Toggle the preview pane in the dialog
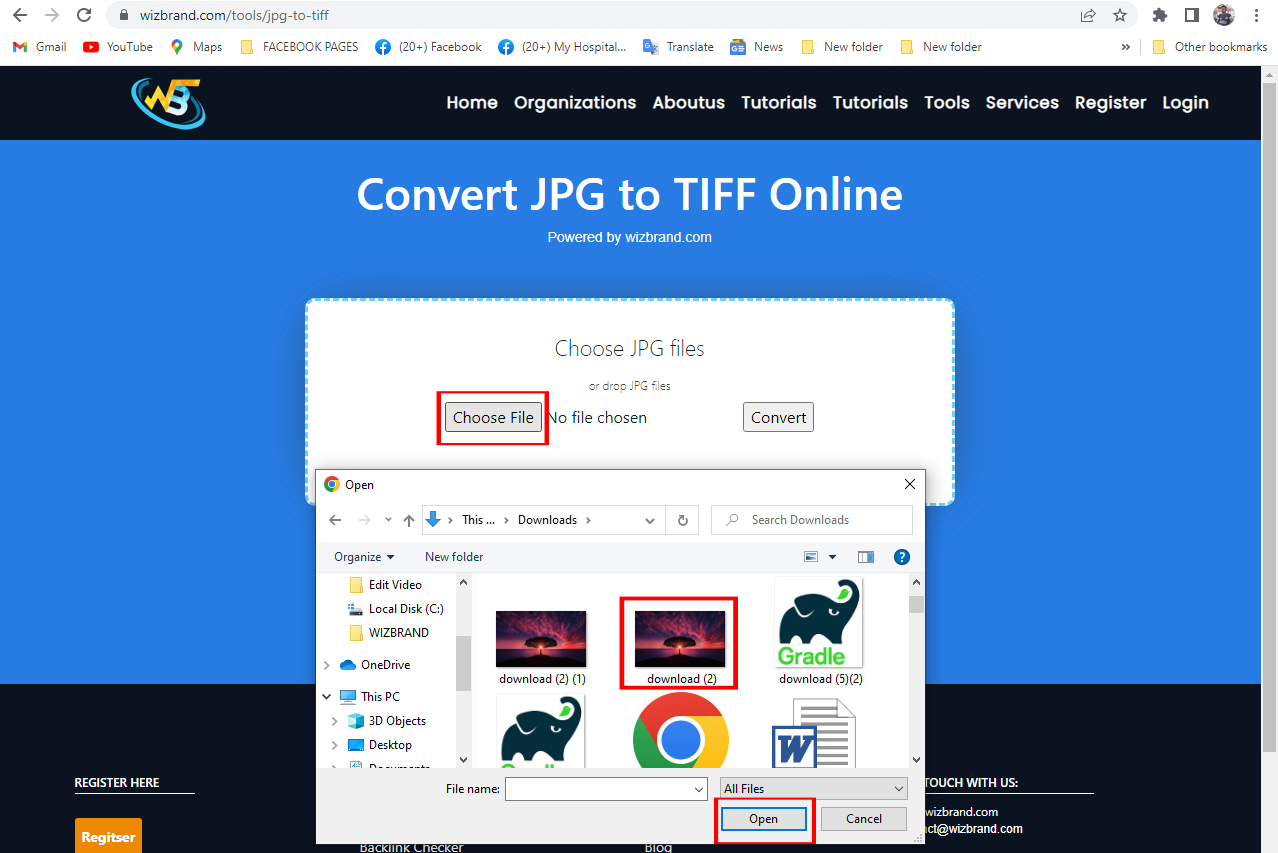The width and height of the screenshot is (1278, 853). [x=865, y=557]
